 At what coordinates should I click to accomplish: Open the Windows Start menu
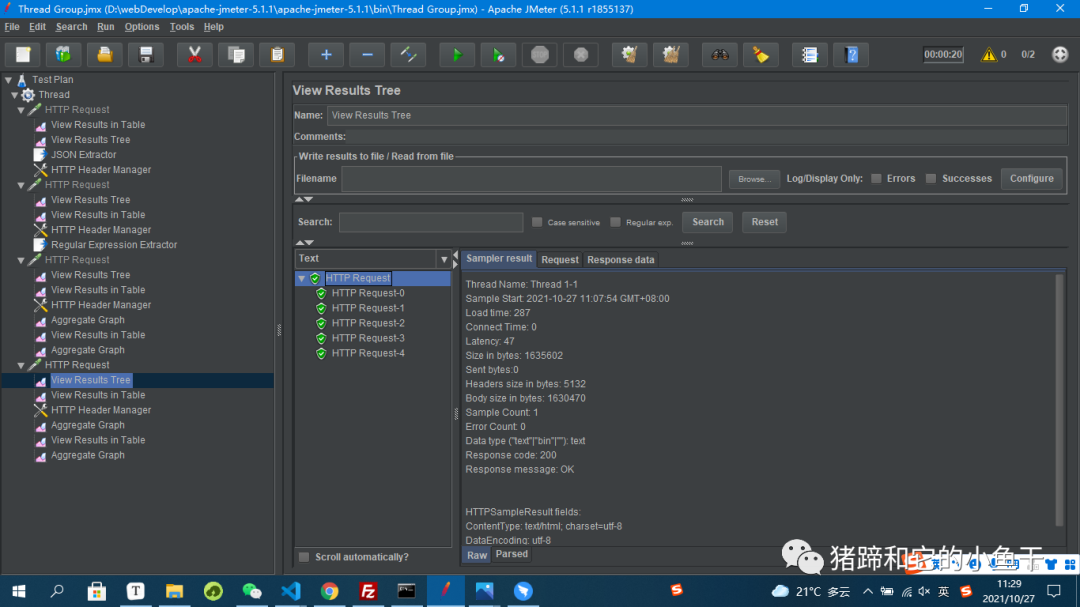tap(19, 591)
